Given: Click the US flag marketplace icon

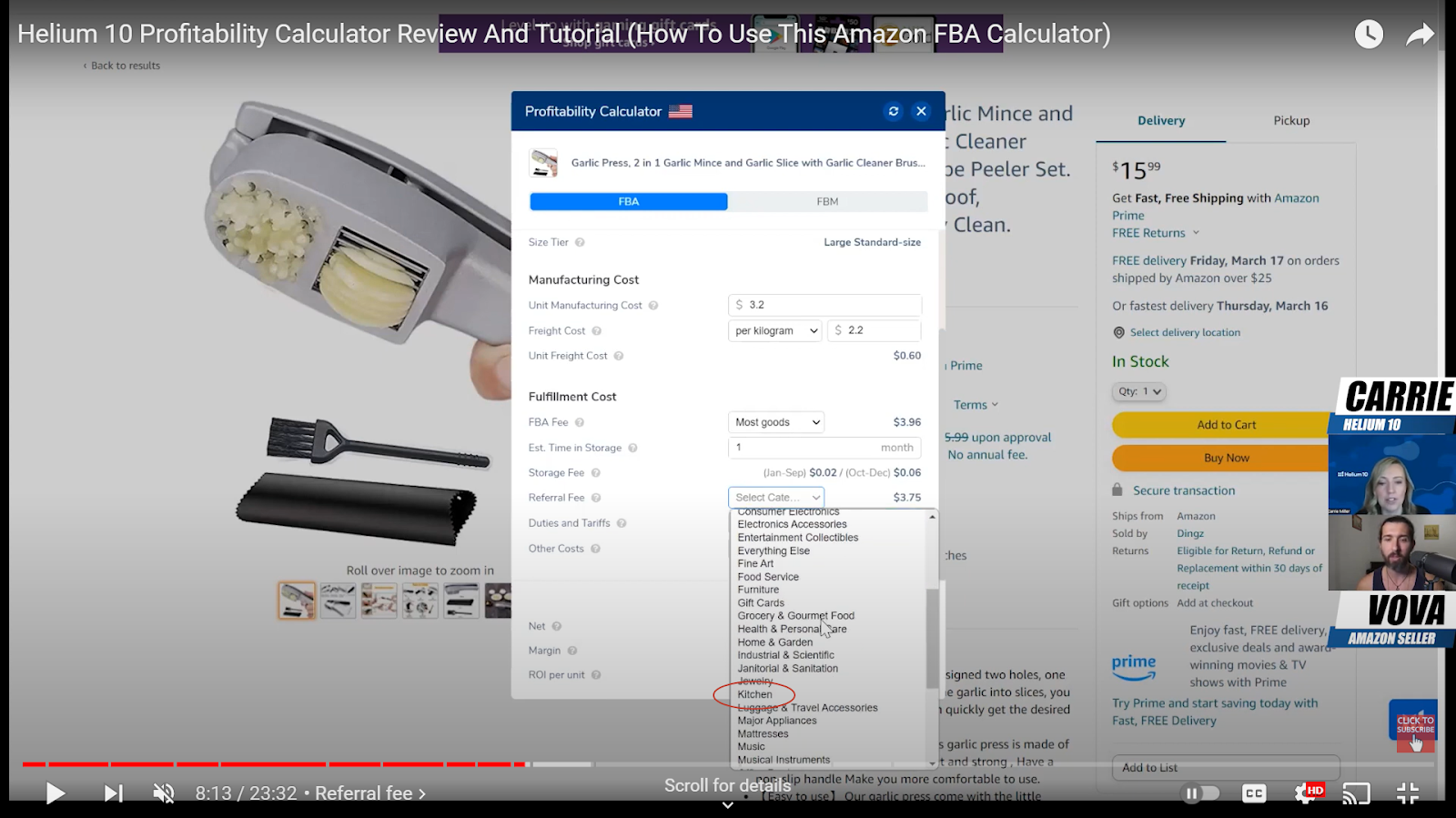Looking at the screenshot, I should (x=681, y=111).
